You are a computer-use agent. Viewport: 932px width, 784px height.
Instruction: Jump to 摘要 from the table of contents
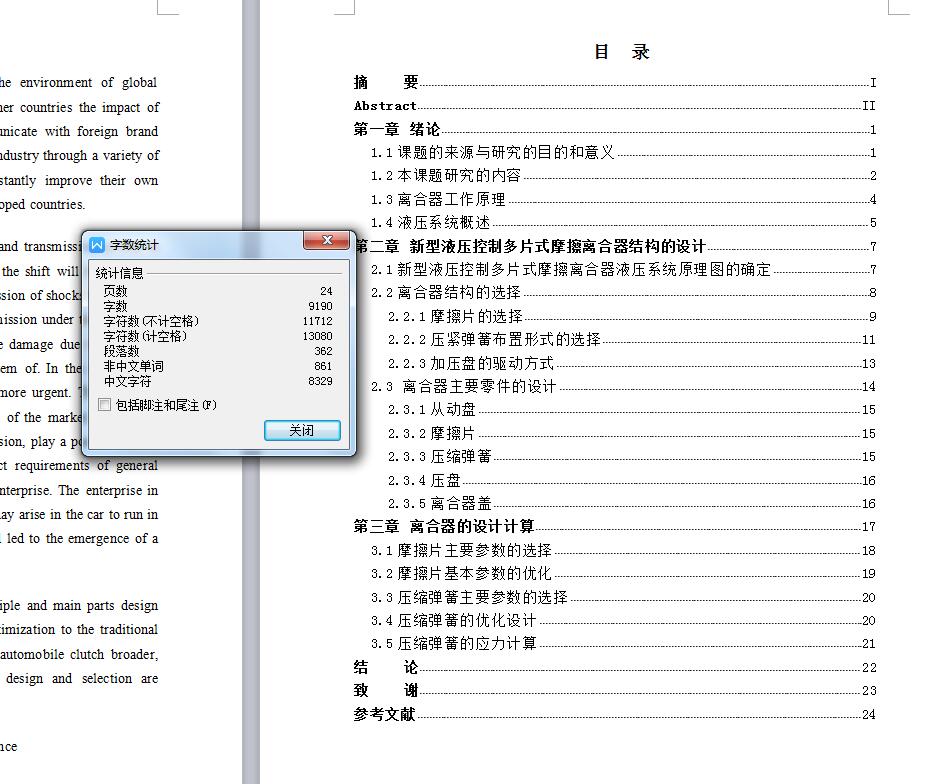pyautogui.click(x=385, y=82)
